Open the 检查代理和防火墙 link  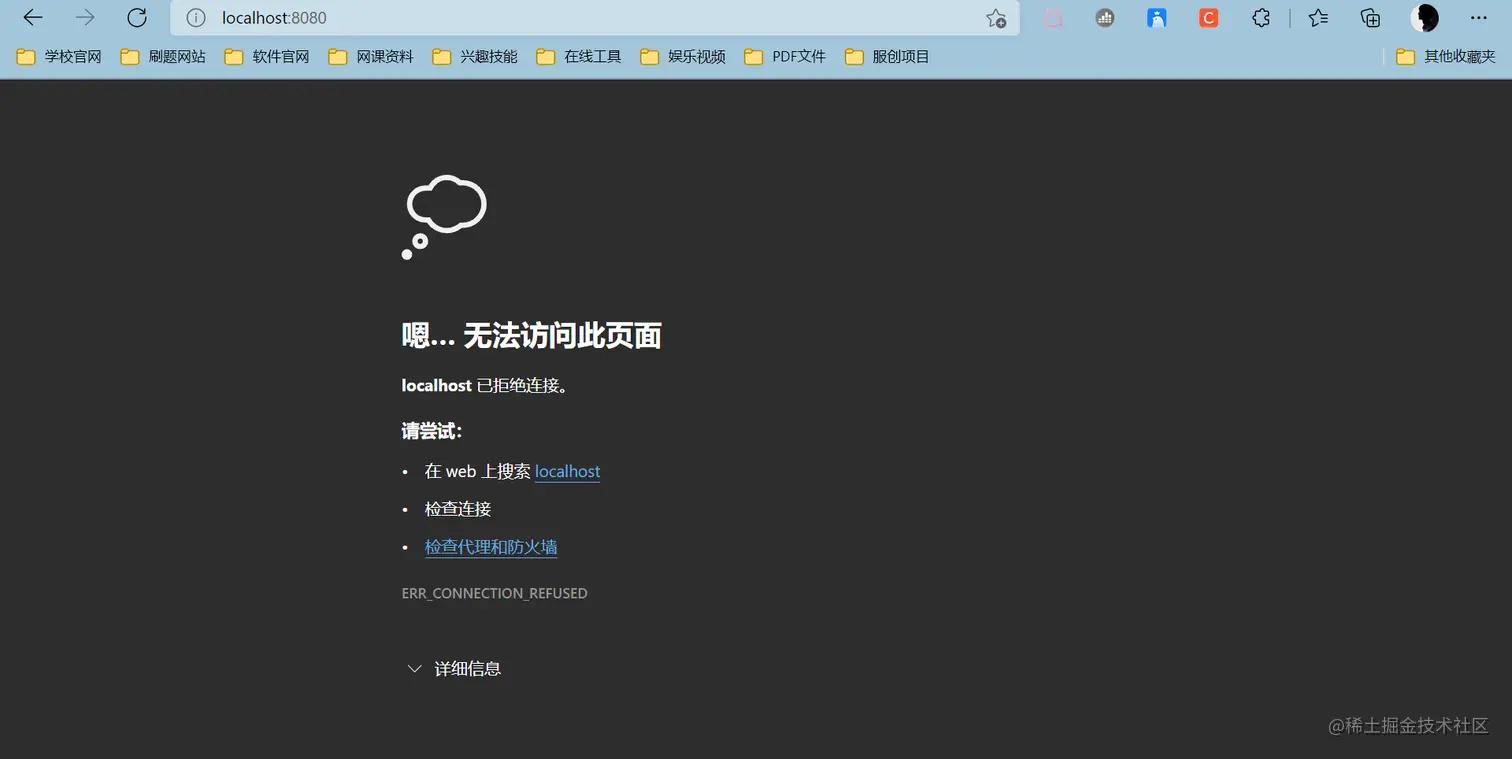click(490, 546)
